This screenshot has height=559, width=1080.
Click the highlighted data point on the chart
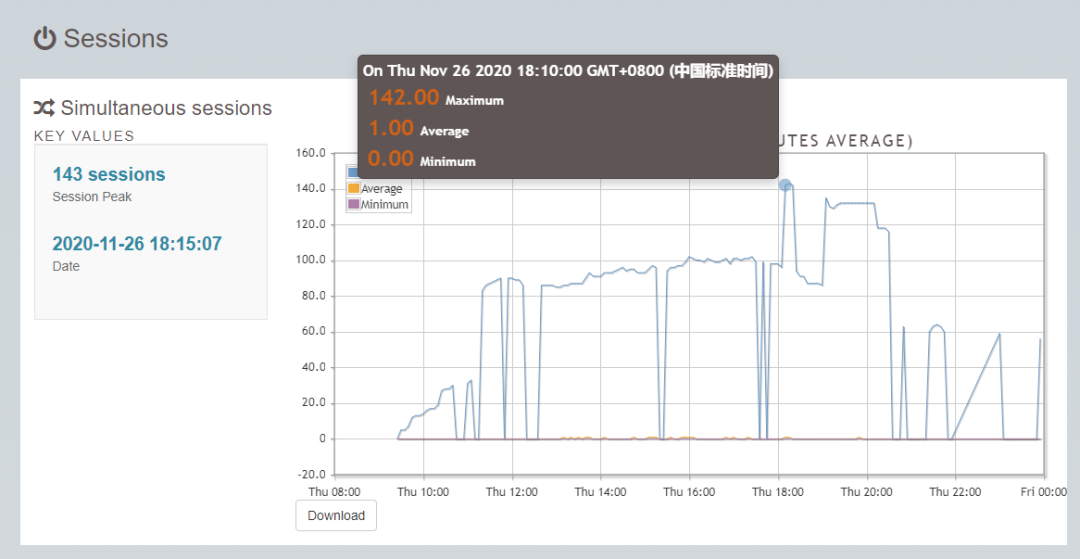point(785,184)
